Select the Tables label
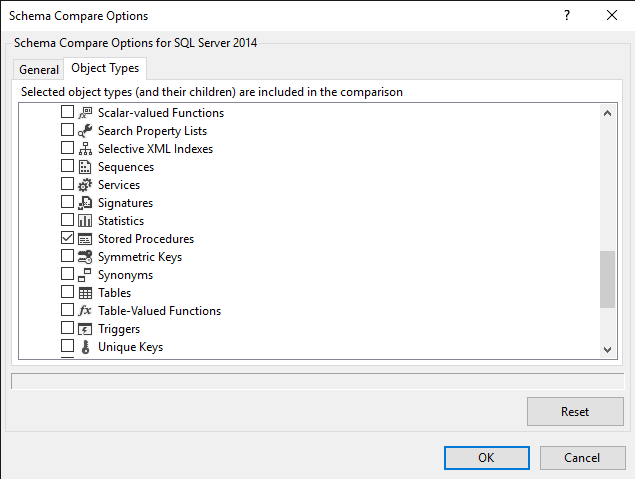 pyautogui.click(x=114, y=293)
